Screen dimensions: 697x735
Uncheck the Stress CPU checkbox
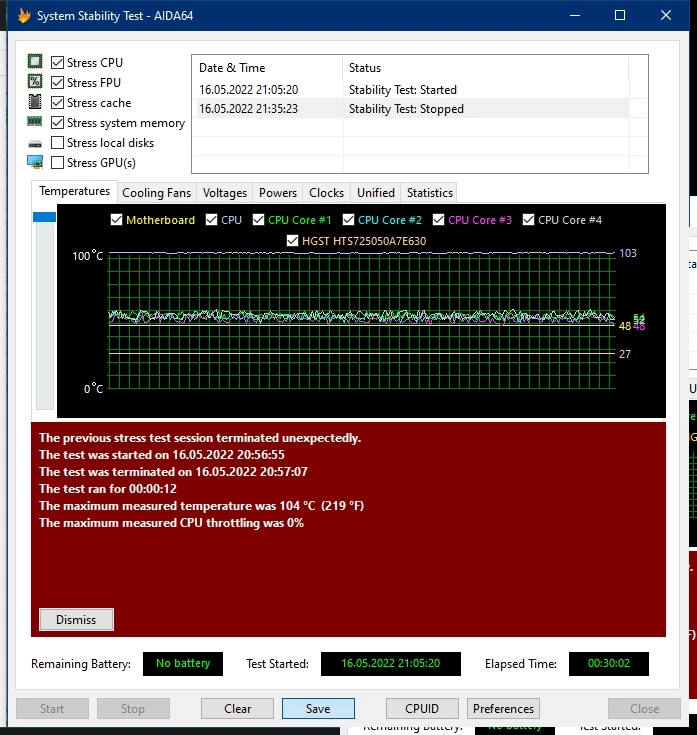click(57, 62)
